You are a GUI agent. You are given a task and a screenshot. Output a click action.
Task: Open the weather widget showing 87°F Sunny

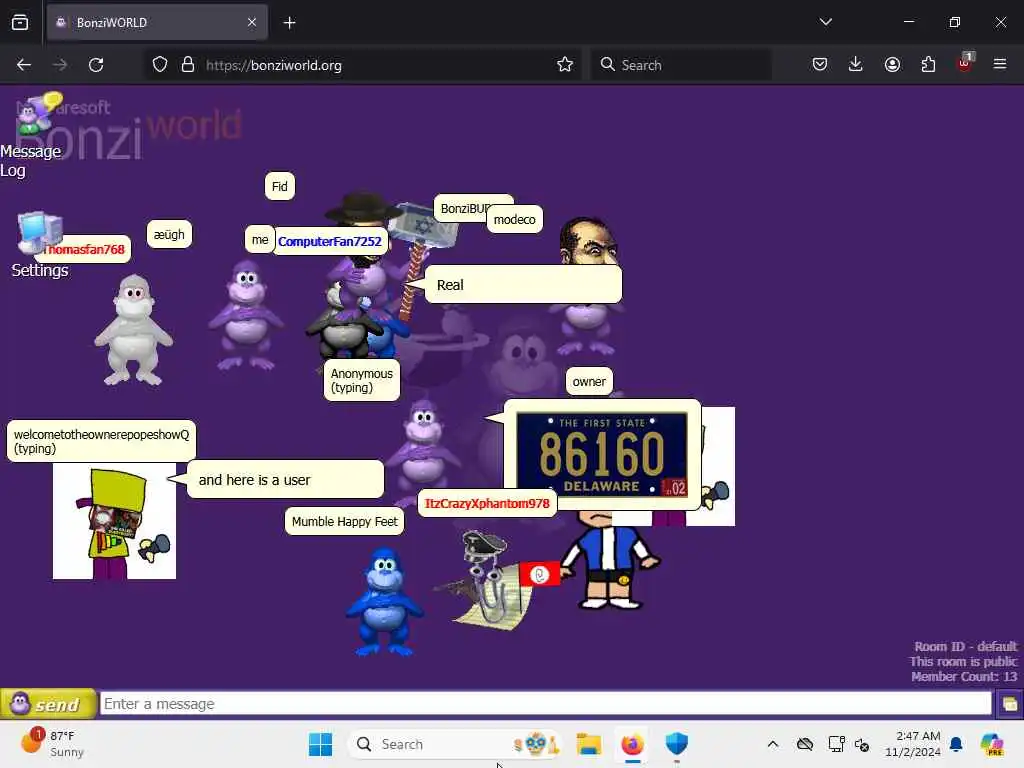(x=52, y=744)
